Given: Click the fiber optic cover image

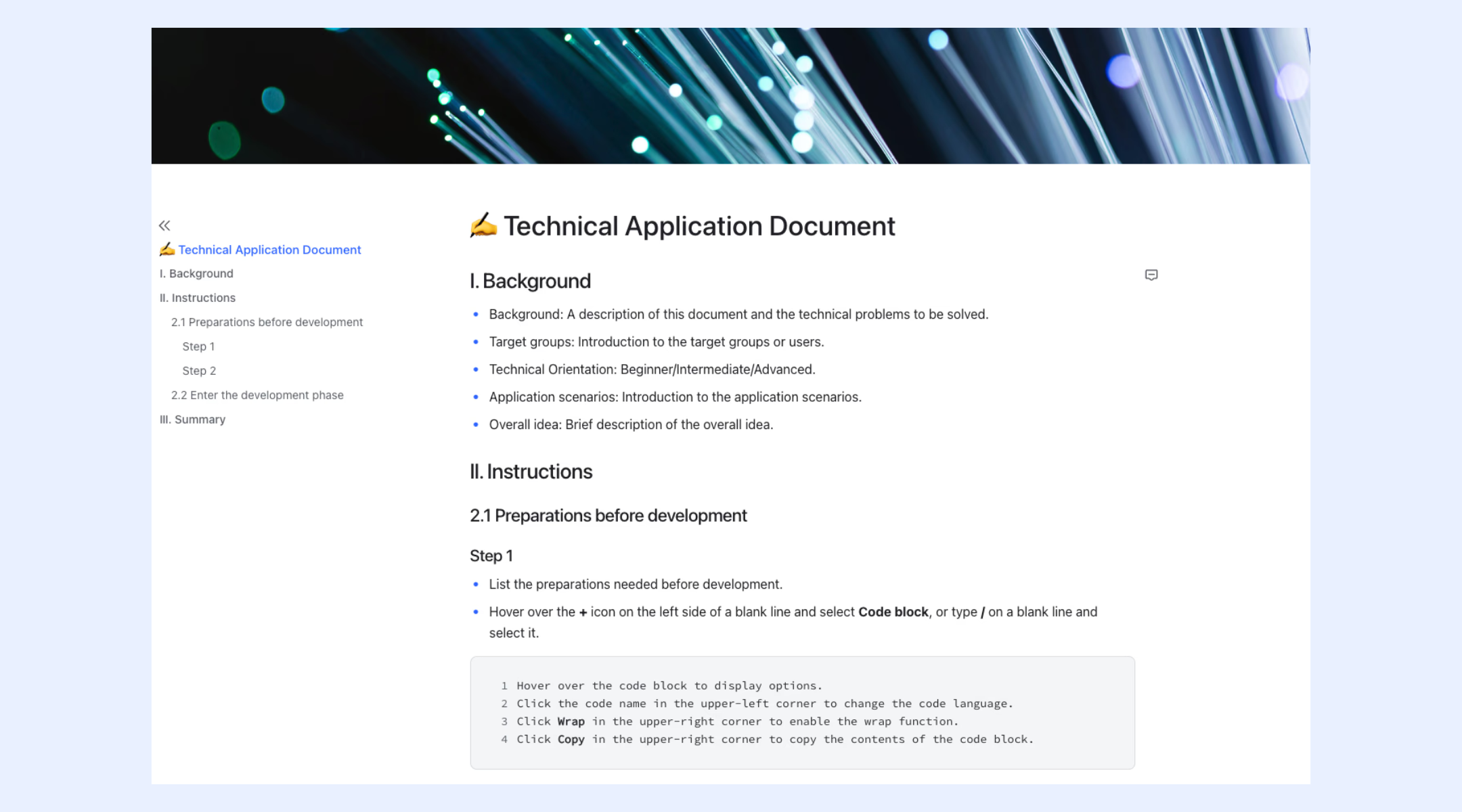Looking at the screenshot, I should tap(730, 95).
